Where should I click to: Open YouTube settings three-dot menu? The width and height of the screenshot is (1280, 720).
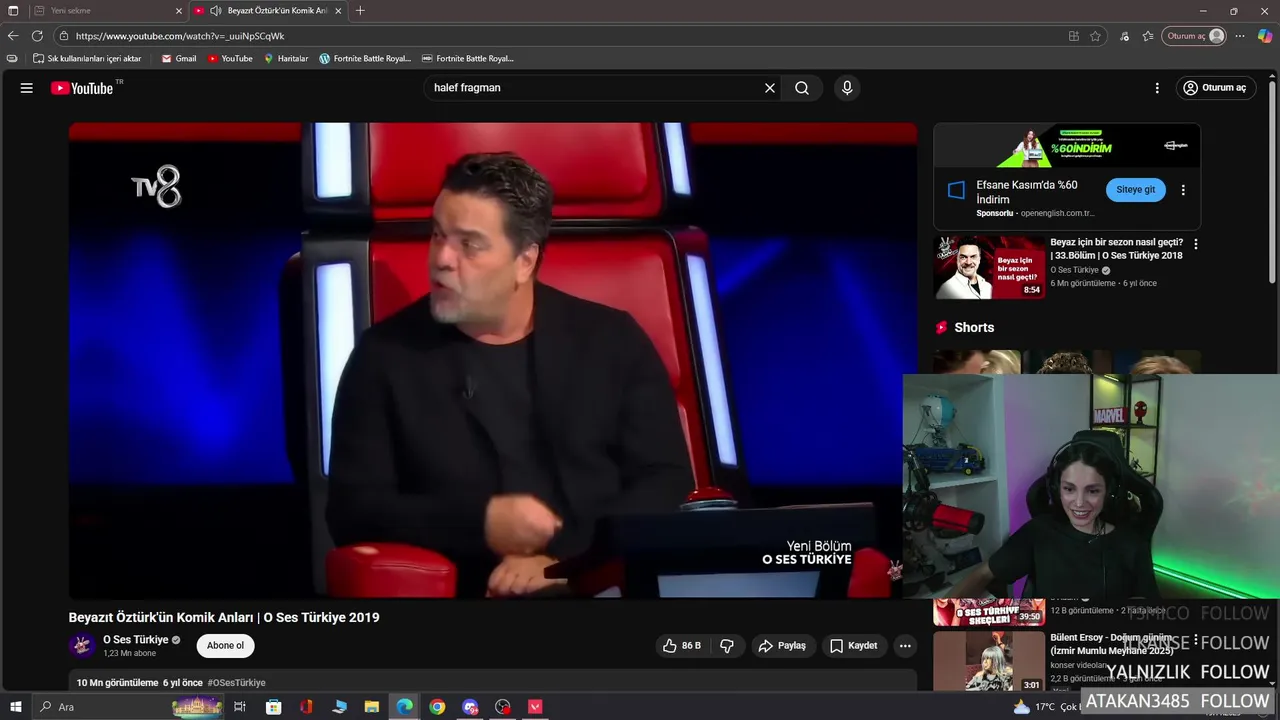coord(1157,88)
